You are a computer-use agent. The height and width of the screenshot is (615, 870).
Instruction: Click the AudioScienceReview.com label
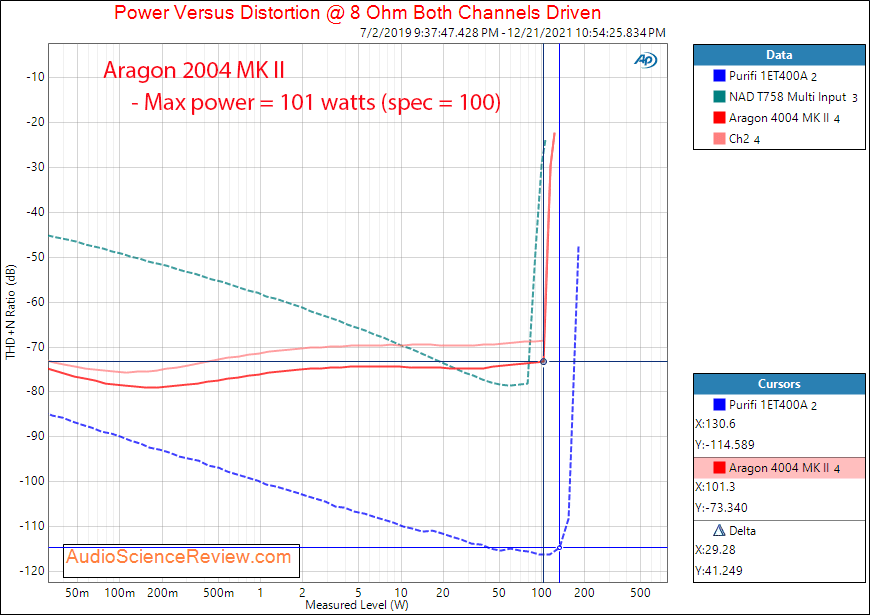tap(179, 557)
